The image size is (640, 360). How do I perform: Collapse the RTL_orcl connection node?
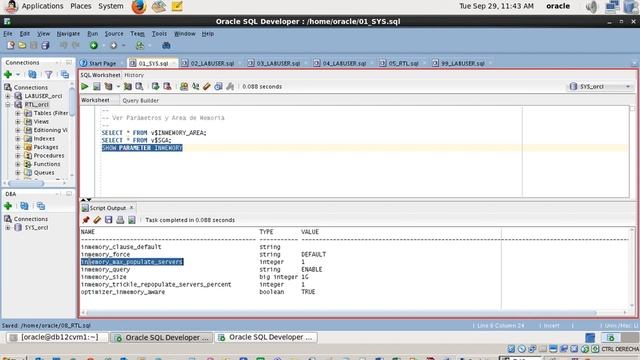(x=8, y=104)
